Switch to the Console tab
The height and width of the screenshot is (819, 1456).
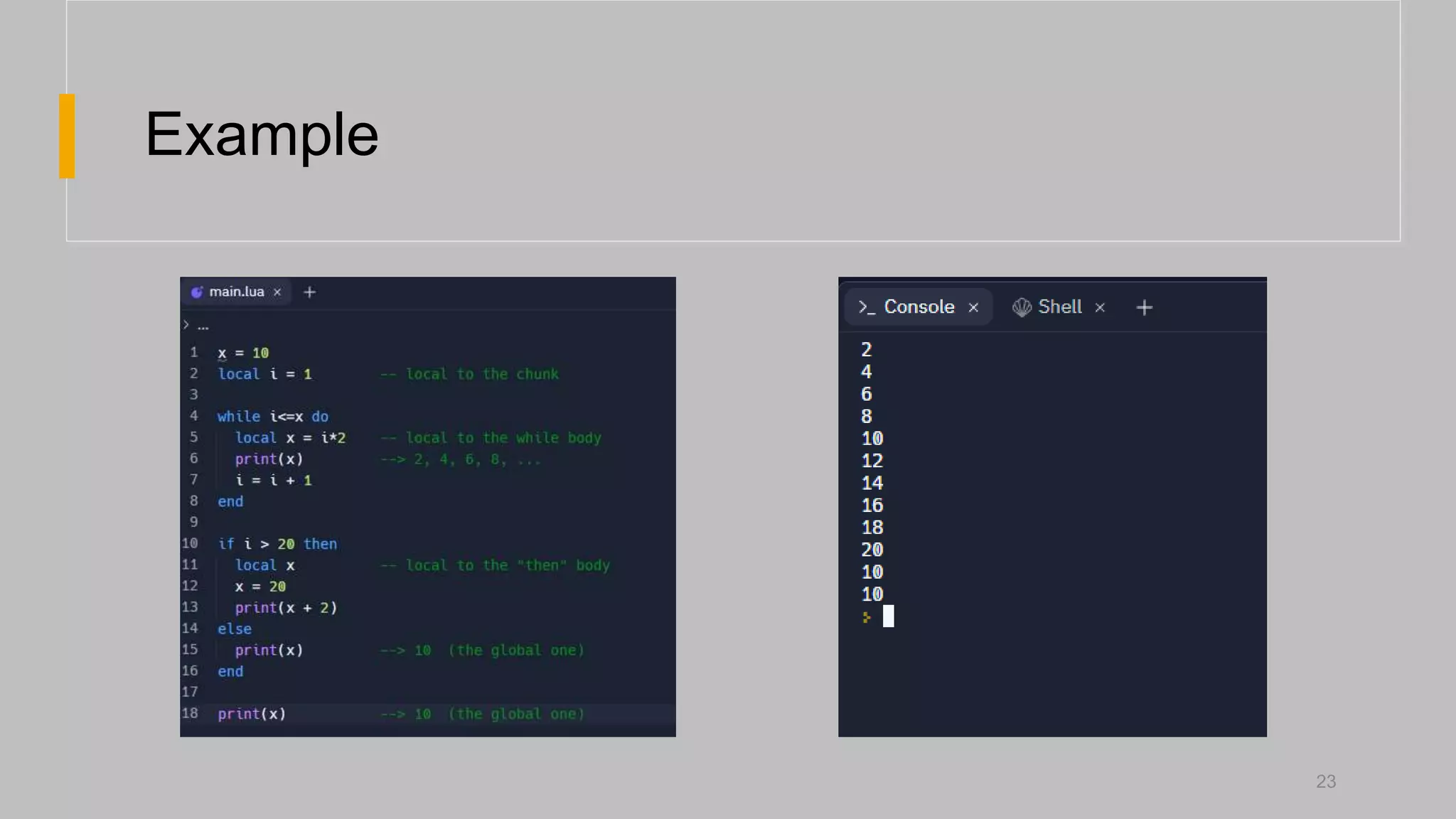pyautogui.click(x=918, y=307)
